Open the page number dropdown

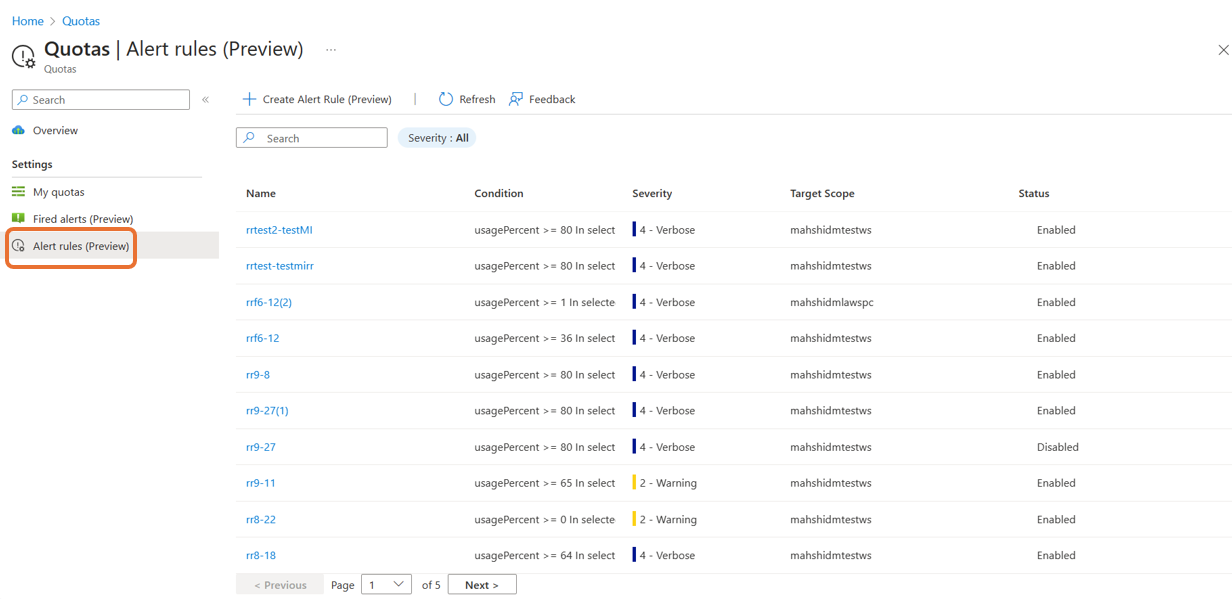pos(386,585)
